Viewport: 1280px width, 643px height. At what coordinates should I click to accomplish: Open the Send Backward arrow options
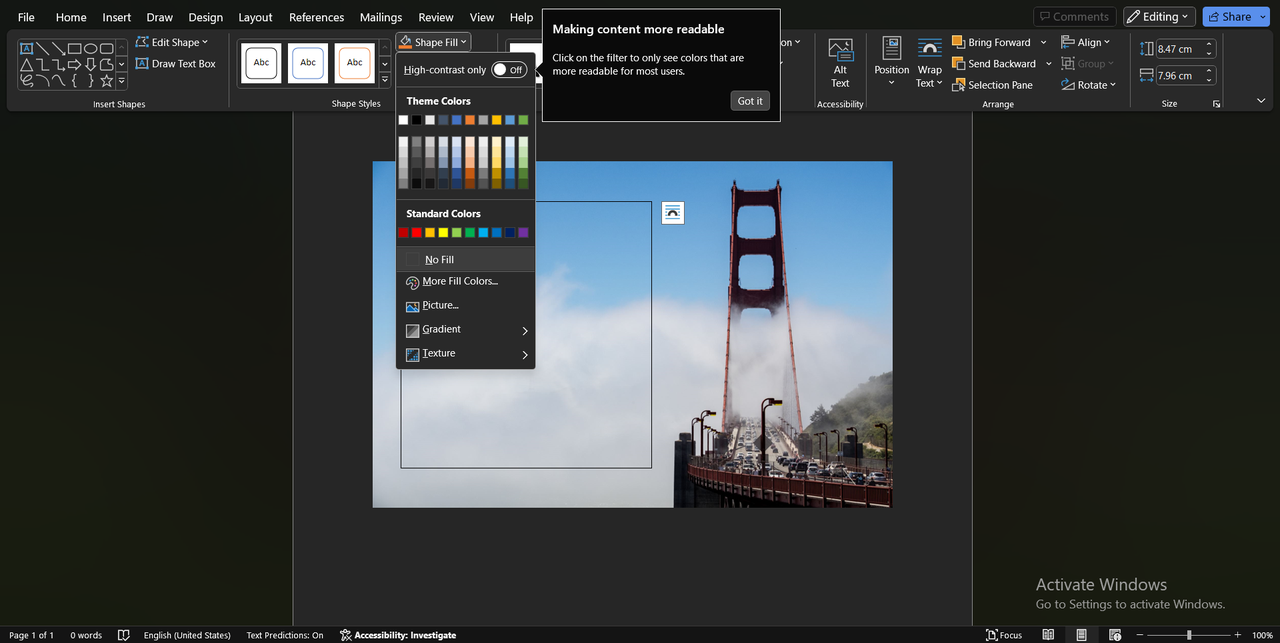[x=1048, y=64]
